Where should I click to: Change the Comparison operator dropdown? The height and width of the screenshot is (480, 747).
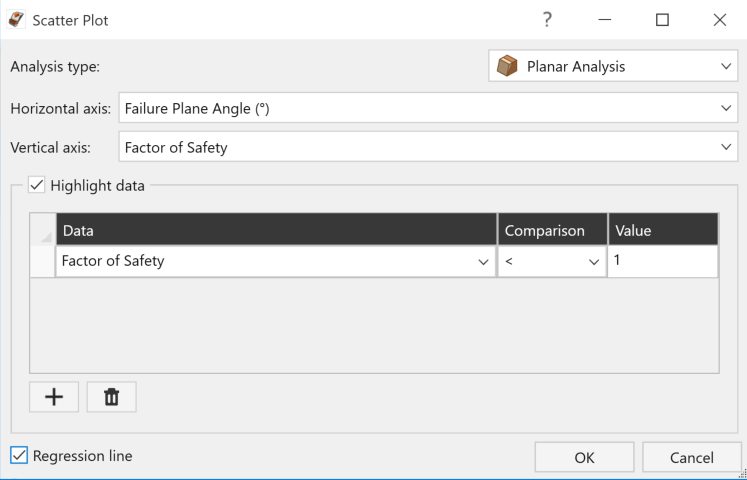pos(552,261)
